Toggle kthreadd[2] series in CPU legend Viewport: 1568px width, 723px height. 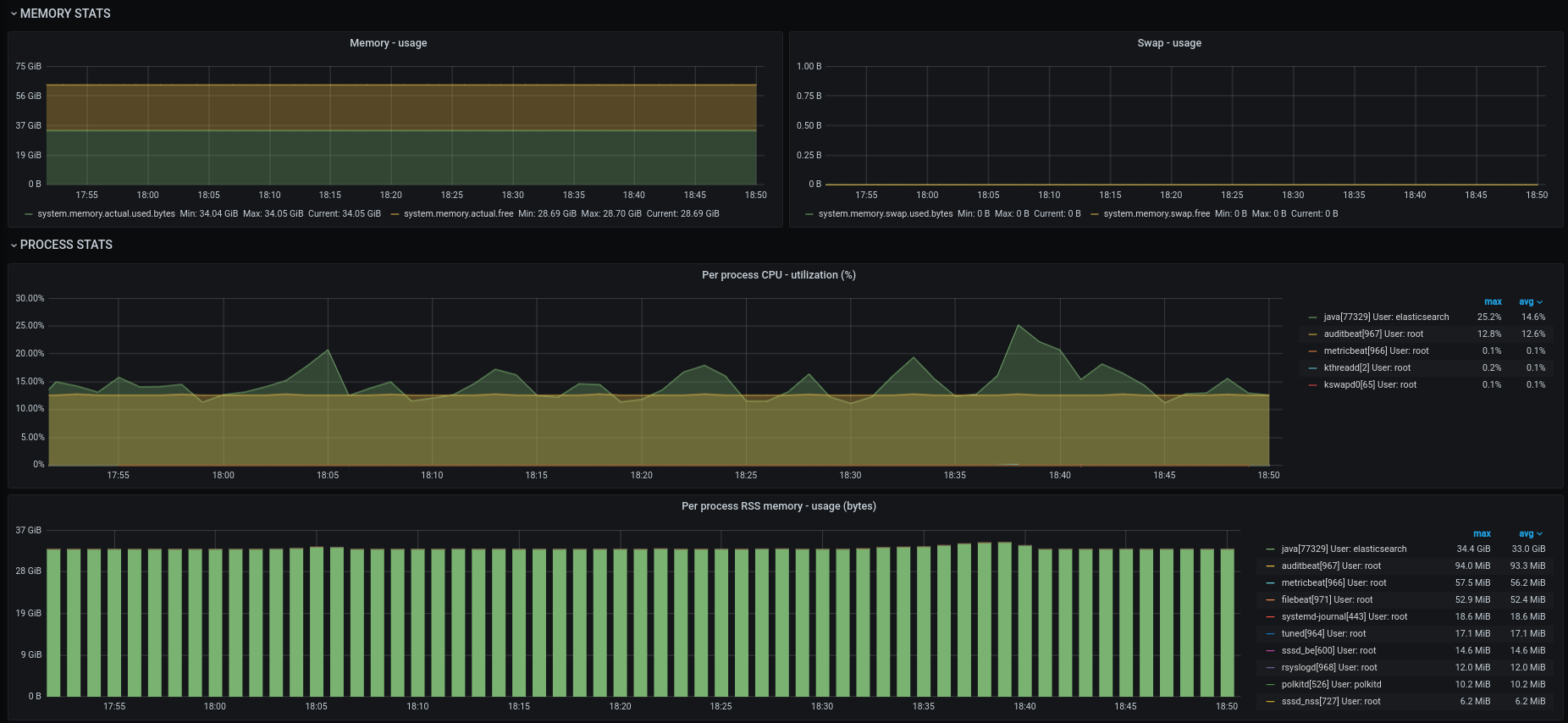tap(1367, 367)
